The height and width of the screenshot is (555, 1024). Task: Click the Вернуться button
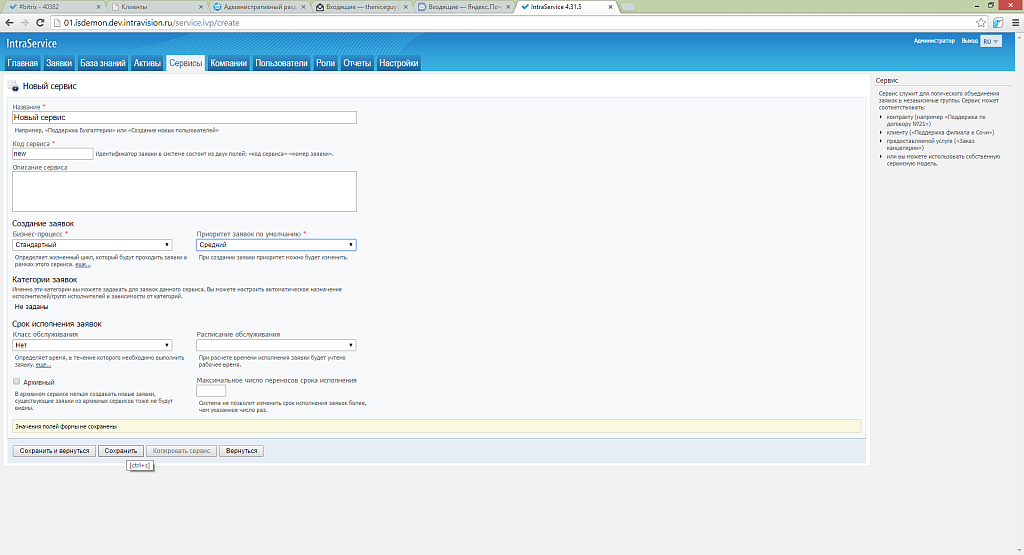point(241,451)
